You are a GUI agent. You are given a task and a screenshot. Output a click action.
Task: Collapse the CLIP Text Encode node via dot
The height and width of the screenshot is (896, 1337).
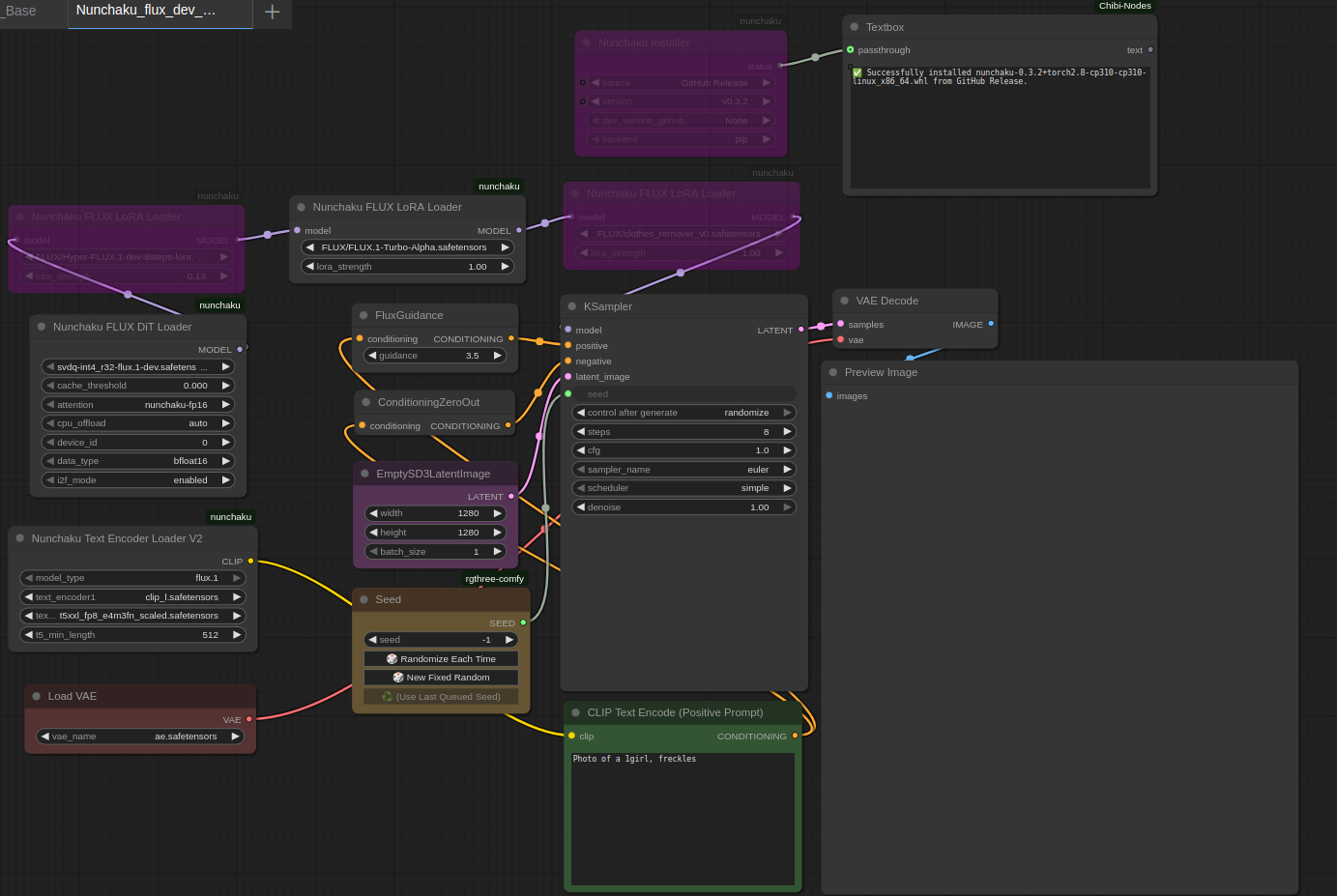coord(575,712)
